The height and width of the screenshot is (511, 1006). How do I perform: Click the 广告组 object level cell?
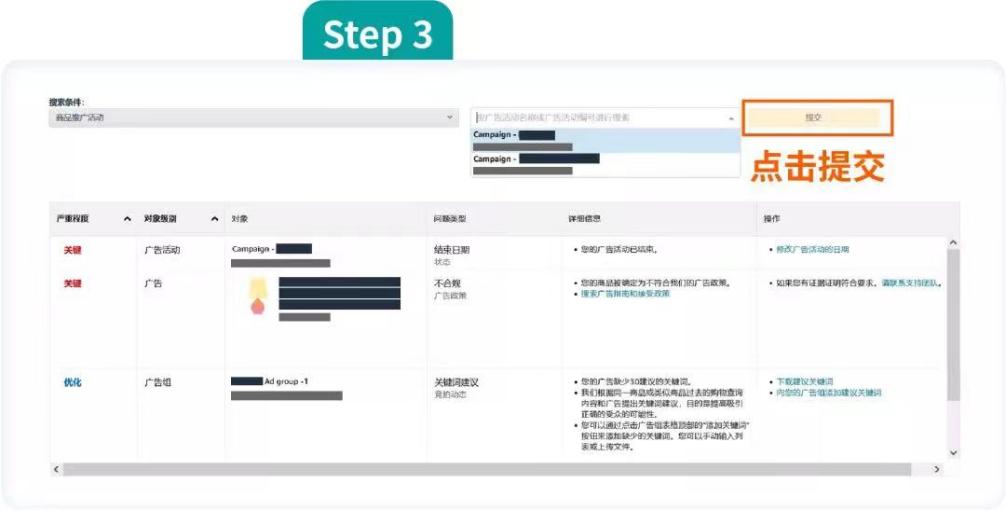[157, 383]
